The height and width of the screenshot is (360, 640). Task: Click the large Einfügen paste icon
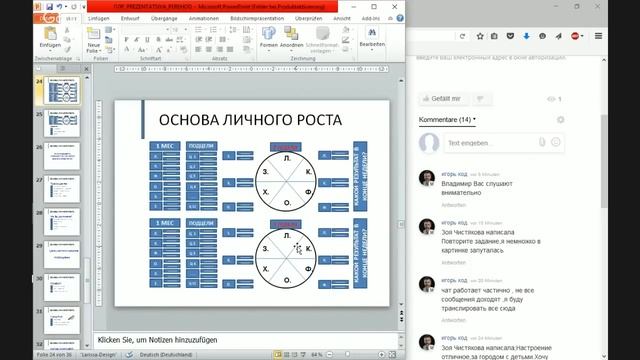pyautogui.click(x=50, y=34)
